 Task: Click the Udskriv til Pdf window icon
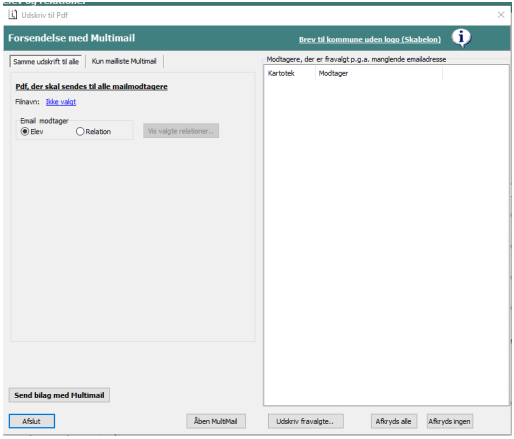pos(13,15)
